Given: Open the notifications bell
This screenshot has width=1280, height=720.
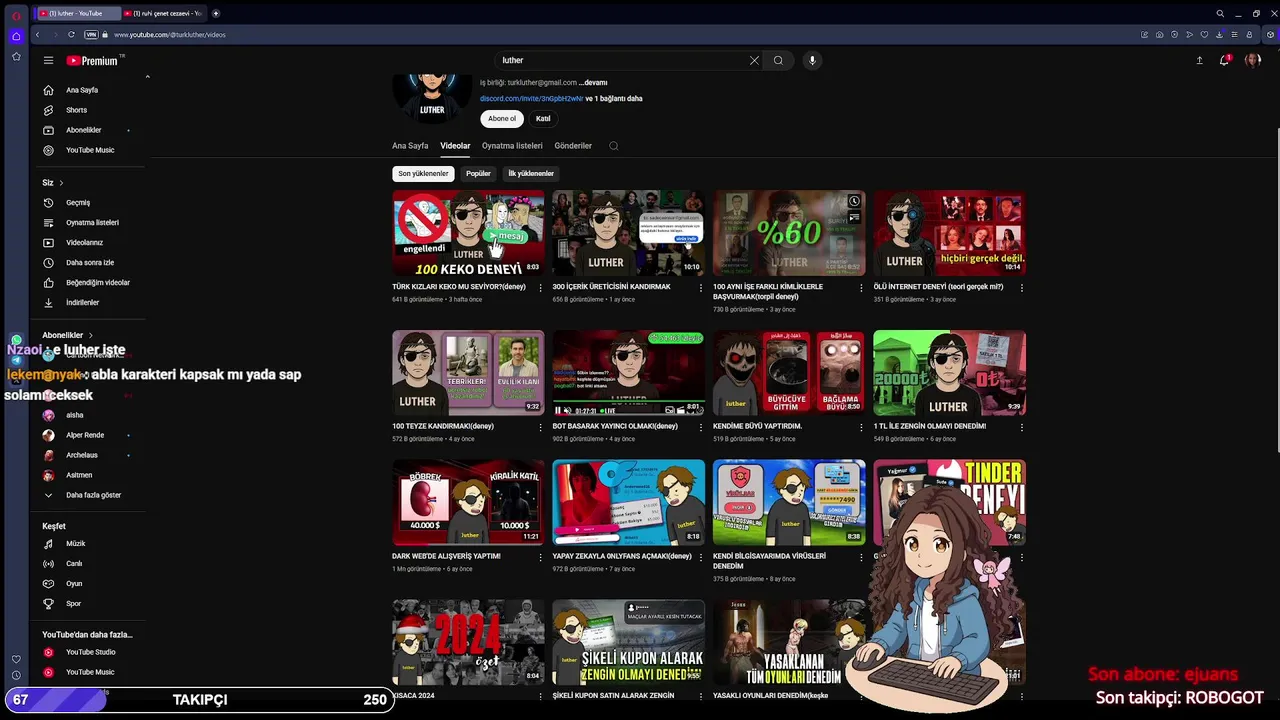Looking at the screenshot, I should pos(1225,60).
